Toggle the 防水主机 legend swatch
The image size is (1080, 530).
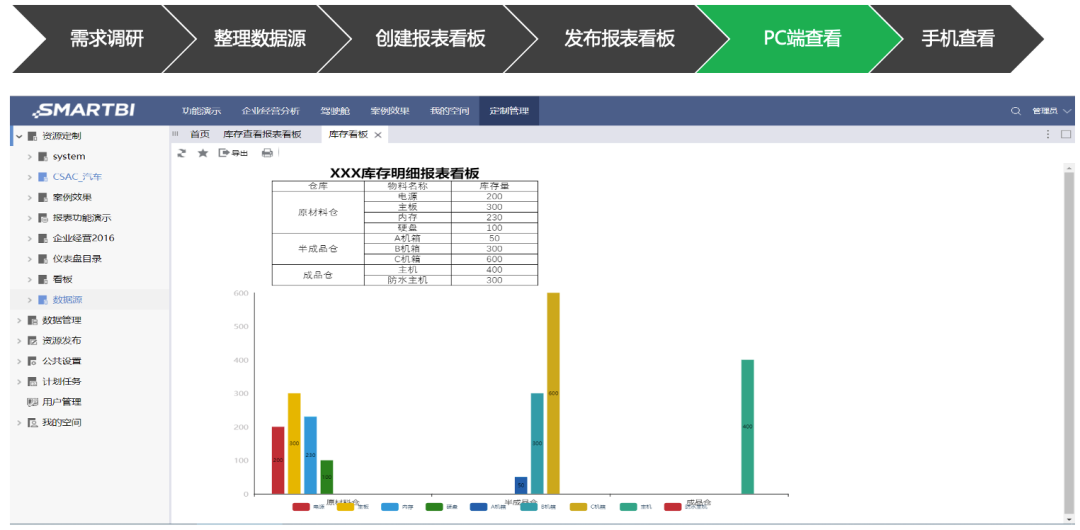point(672,507)
